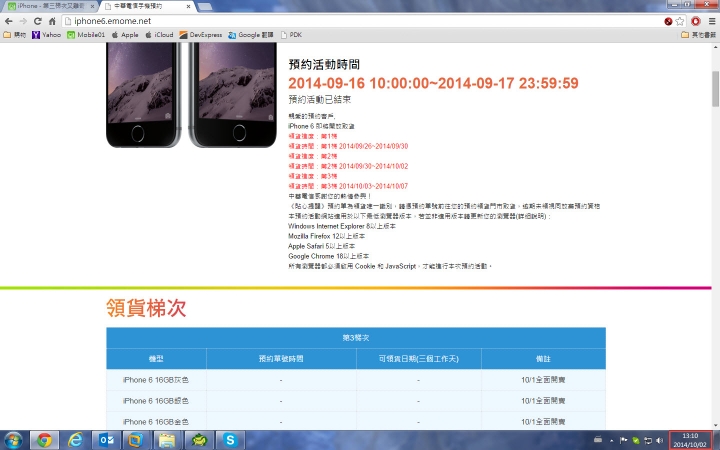Open the Mobile01 bookmark
Screen dimensions: 720x450
coord(86,35)
